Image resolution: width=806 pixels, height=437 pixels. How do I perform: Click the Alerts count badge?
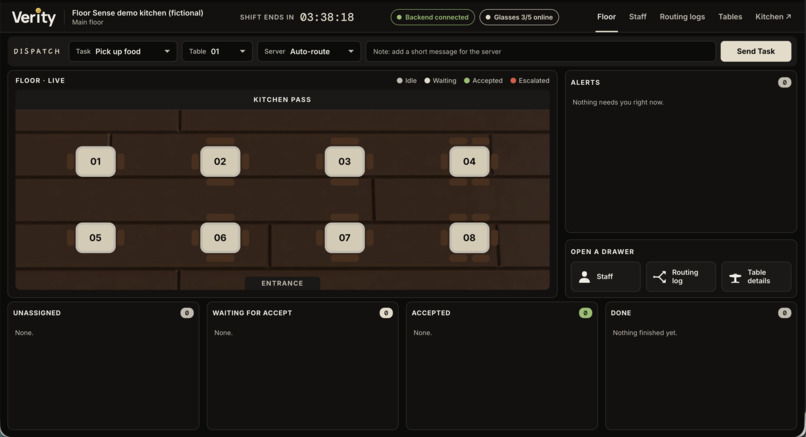pyautogui.click(x=784, y=82)
